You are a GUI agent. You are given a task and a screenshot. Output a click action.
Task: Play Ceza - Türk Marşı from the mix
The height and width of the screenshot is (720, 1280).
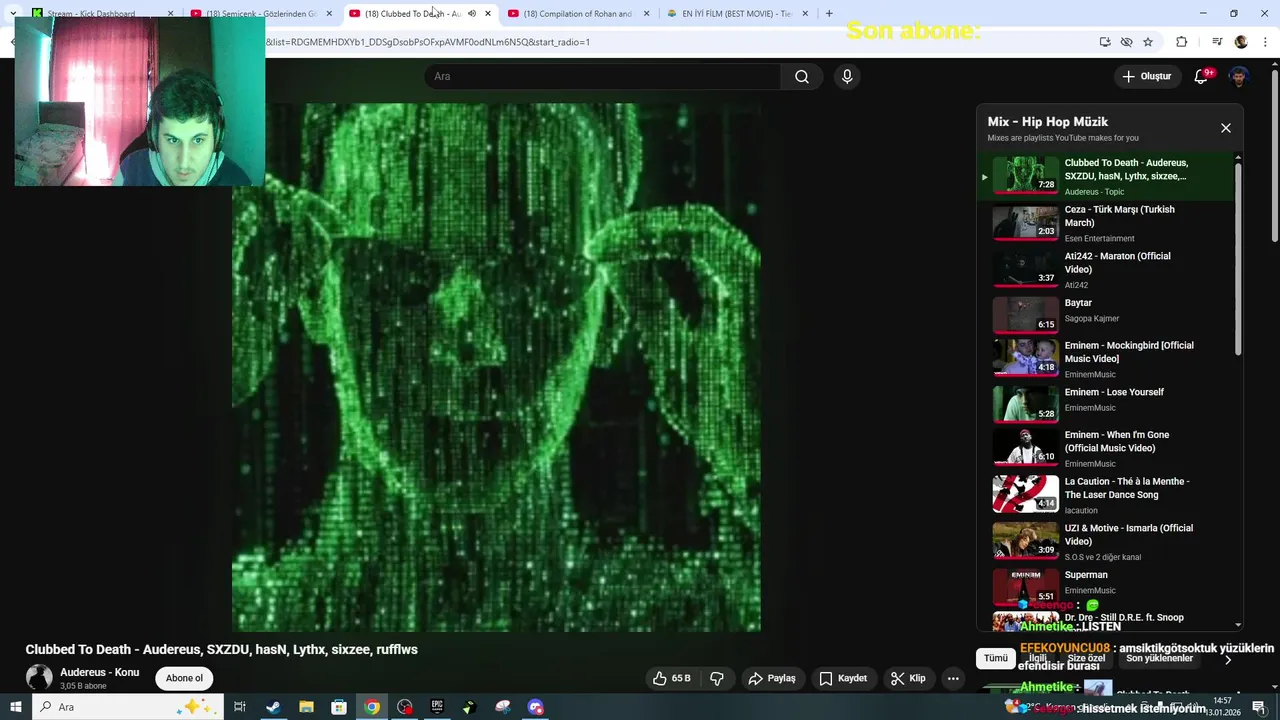[x=1105, y=224]
